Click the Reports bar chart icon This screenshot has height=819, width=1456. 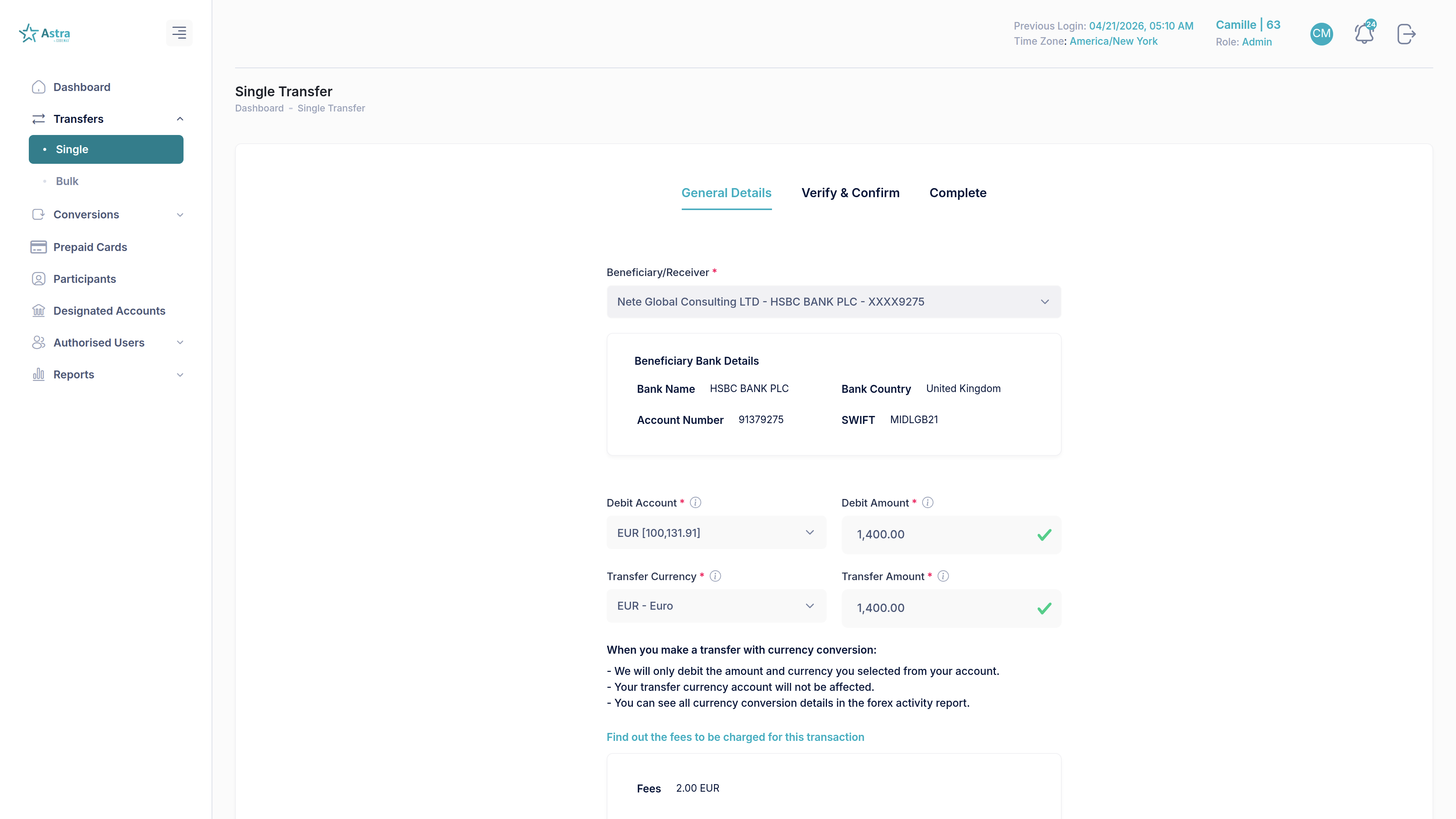pyautogui.click(x=38, y=374)
